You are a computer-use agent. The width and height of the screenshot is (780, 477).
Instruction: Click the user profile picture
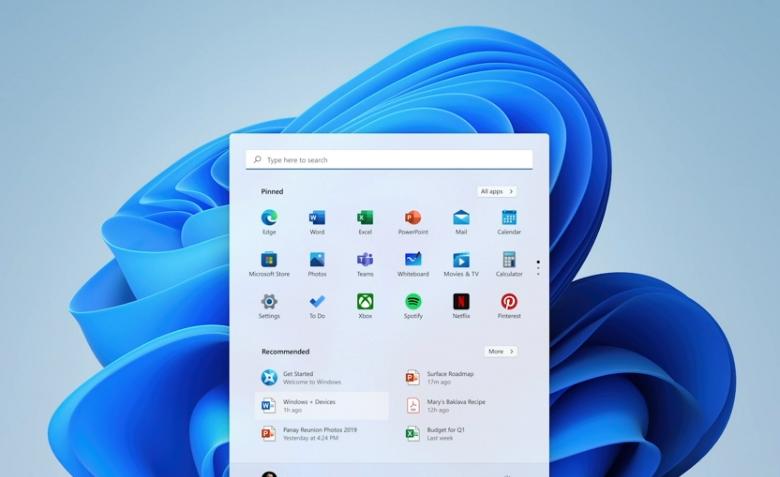click(x=269, y=474)
